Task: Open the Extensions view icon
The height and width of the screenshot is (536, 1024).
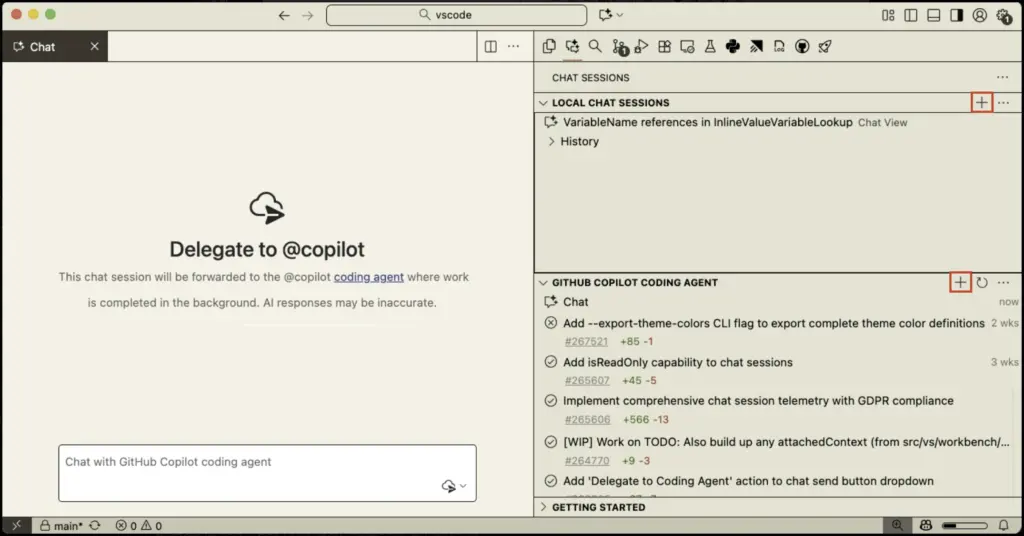Action: pyautogui.click(x=664, y=46)
